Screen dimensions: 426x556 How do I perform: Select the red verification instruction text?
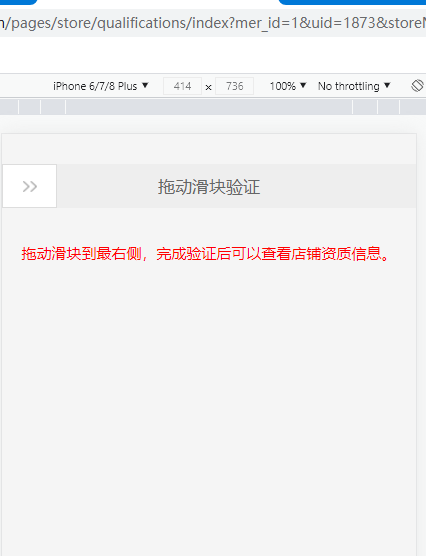(205, 254)
